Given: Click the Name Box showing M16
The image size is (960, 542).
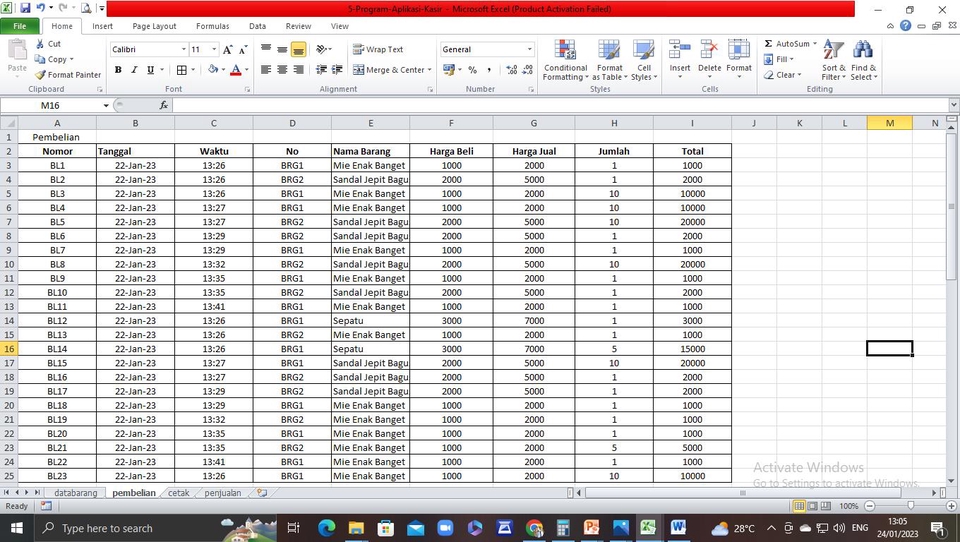Looking at the screenshot, I should tap(50, 105).
